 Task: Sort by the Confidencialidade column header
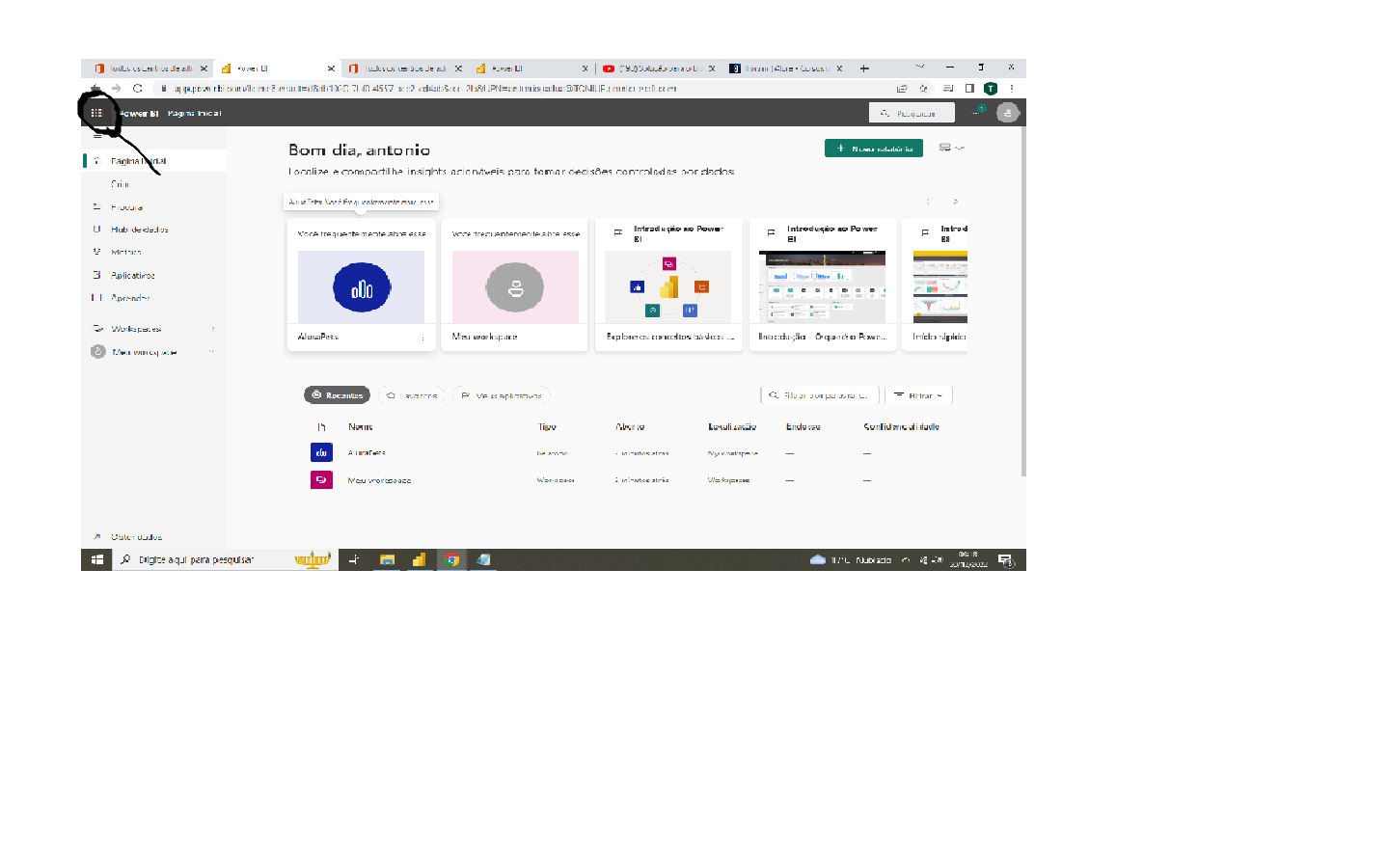click(902, 426)
